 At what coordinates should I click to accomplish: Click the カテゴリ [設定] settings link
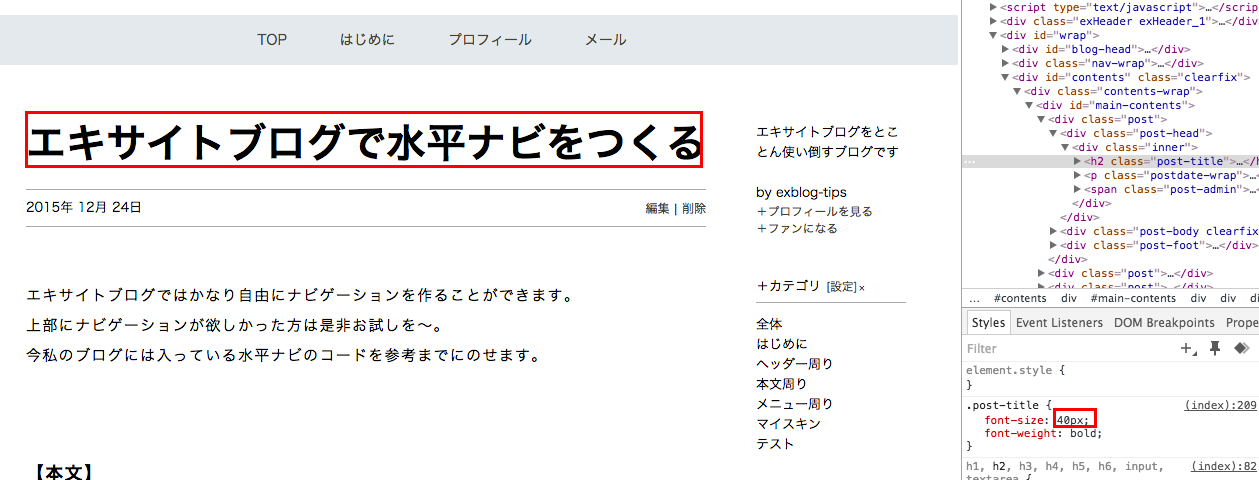(842, 287)
